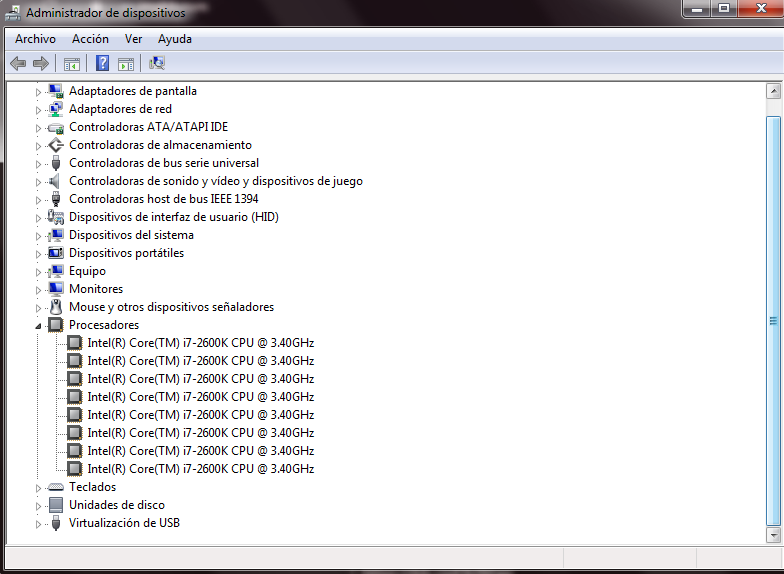The image size is (784, 574).
Task: Click the Dispositivos portátiles icon
Action: click(x=56, y=253)
